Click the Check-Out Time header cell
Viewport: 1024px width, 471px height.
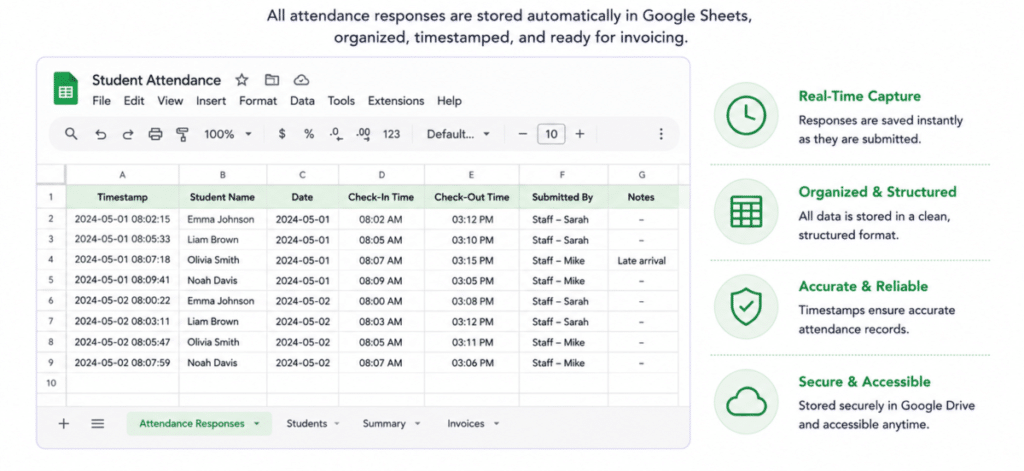click(472, 197)
